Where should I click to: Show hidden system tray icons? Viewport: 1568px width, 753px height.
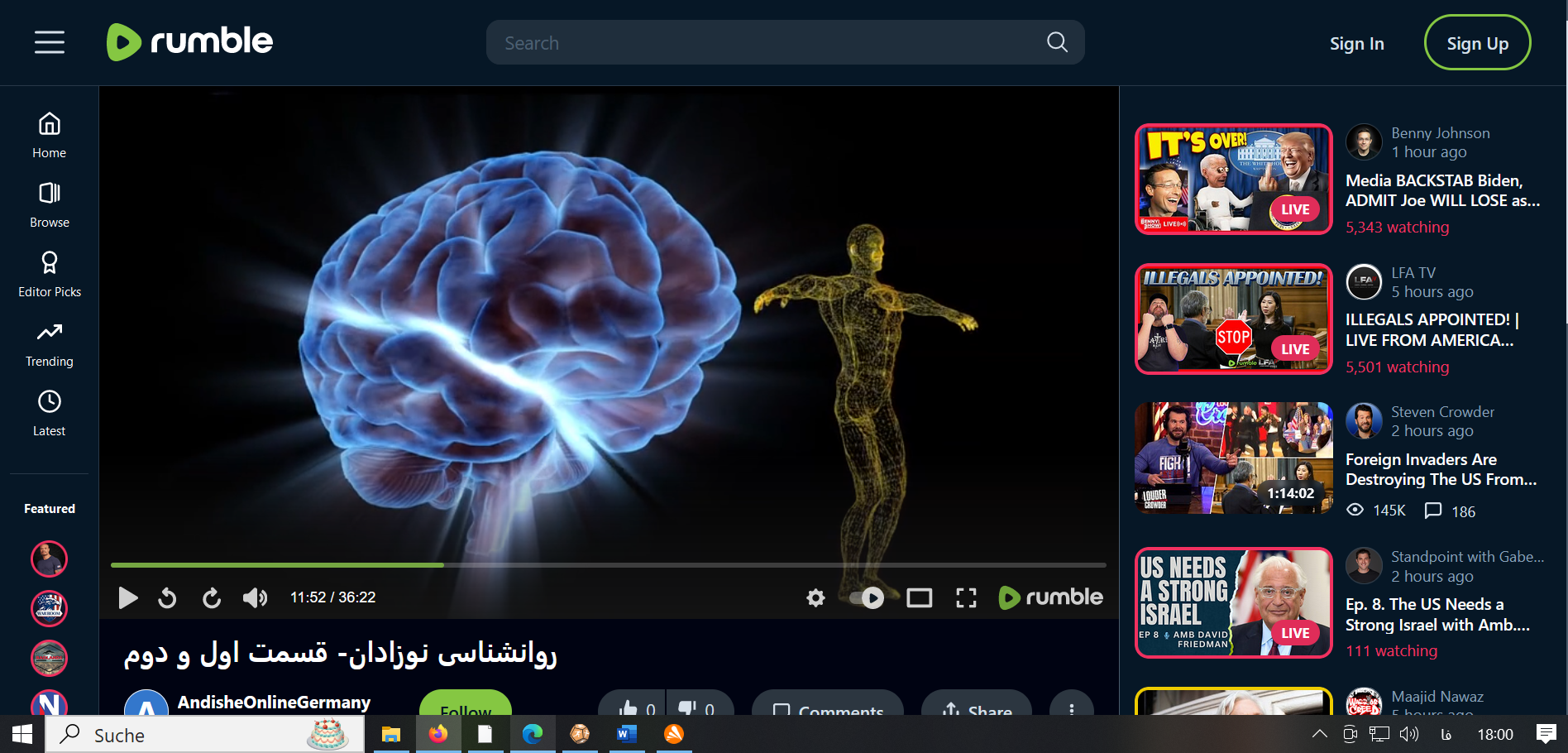pyautogui.click(x=1320, y=734)
